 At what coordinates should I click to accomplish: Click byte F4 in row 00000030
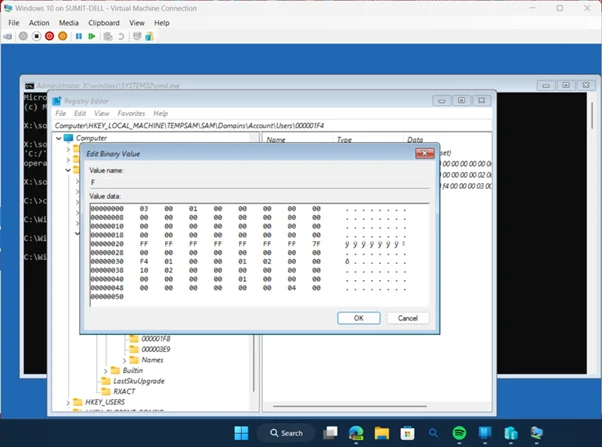point(144,262)
